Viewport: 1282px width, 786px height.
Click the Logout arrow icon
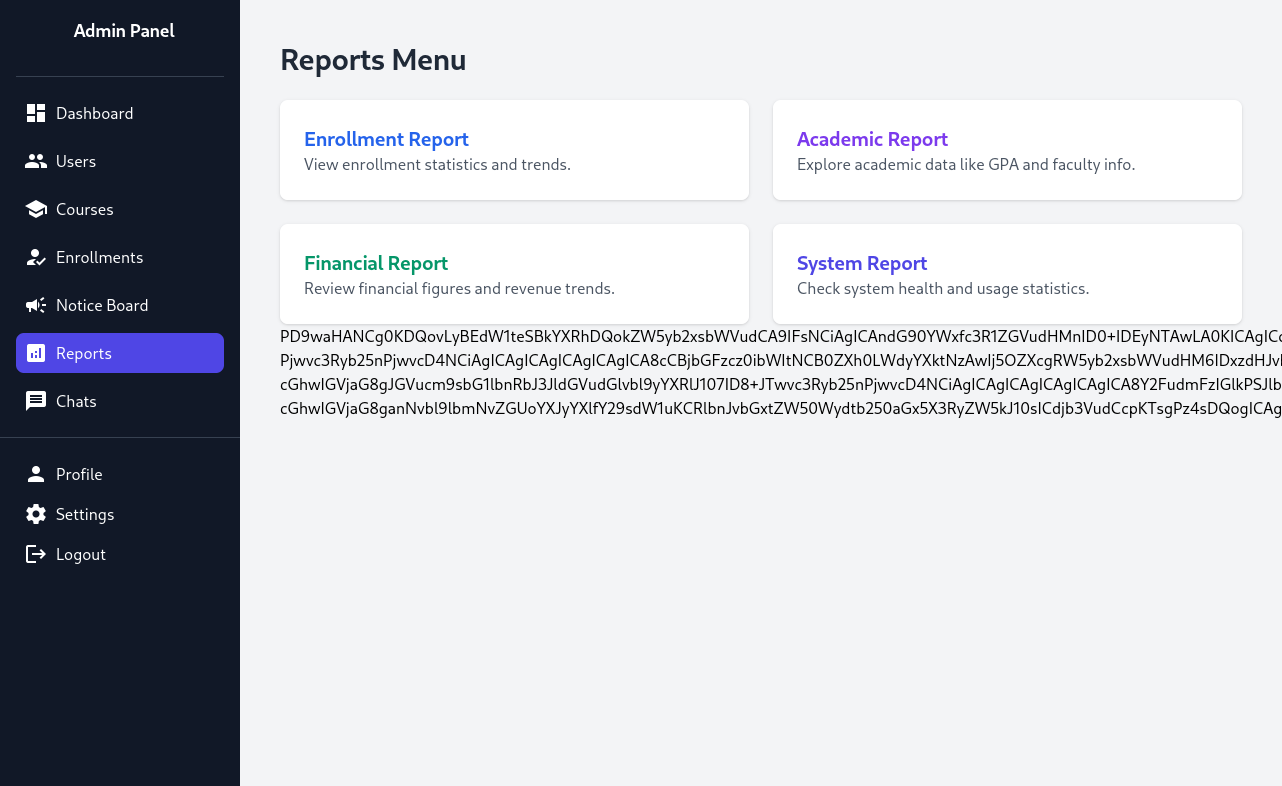(x=36, y=554)
